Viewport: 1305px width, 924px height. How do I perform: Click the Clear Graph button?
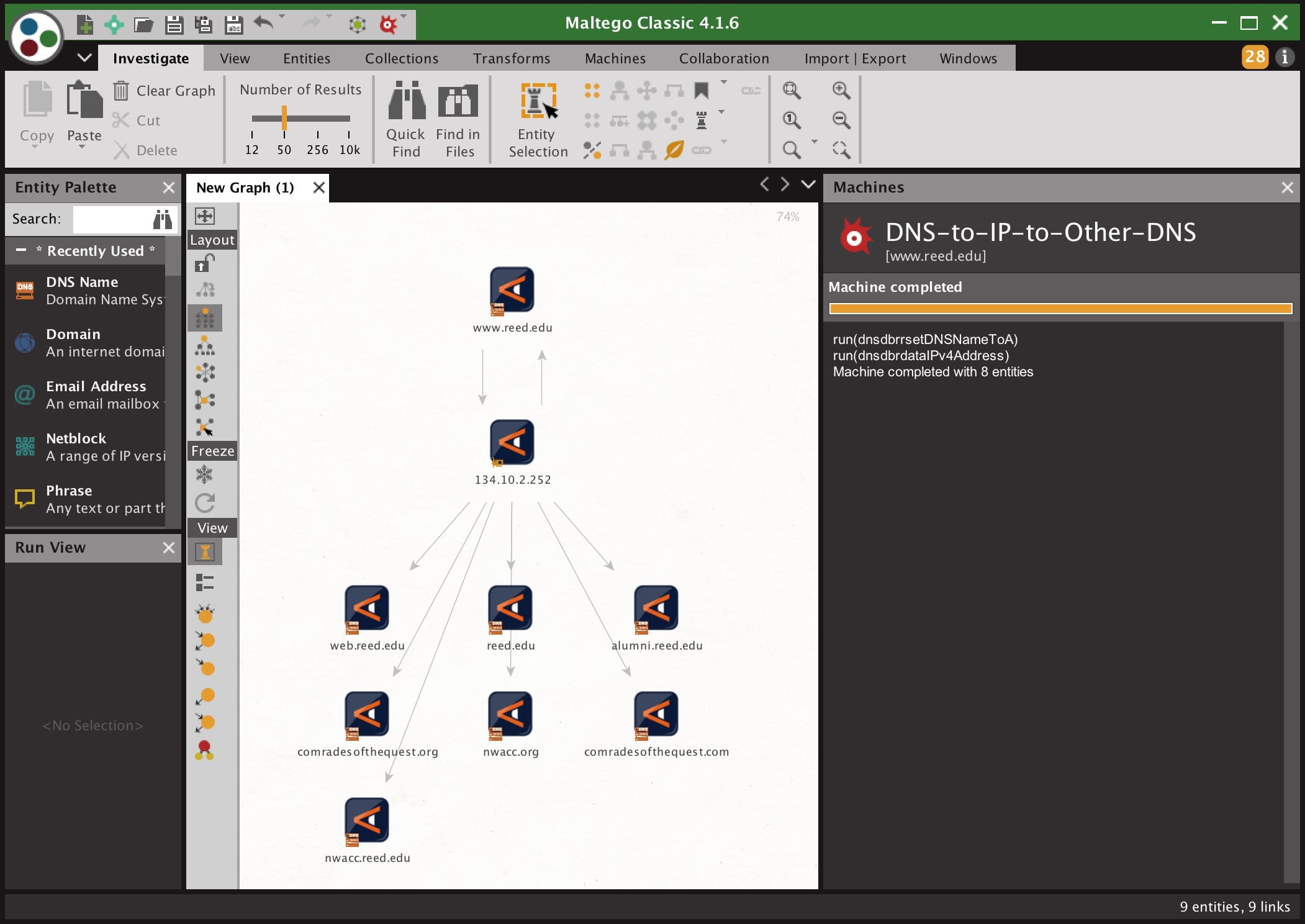point(165,91)
